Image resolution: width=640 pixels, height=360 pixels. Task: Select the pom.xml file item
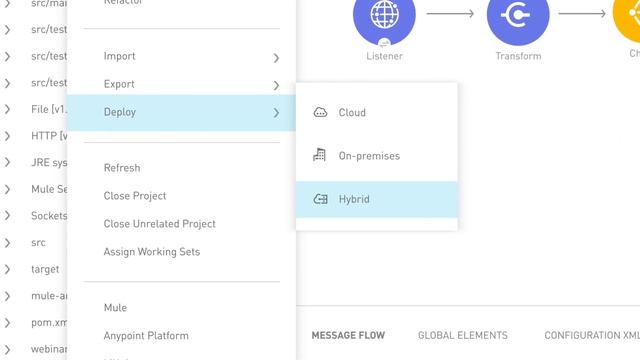coord(49,322)
